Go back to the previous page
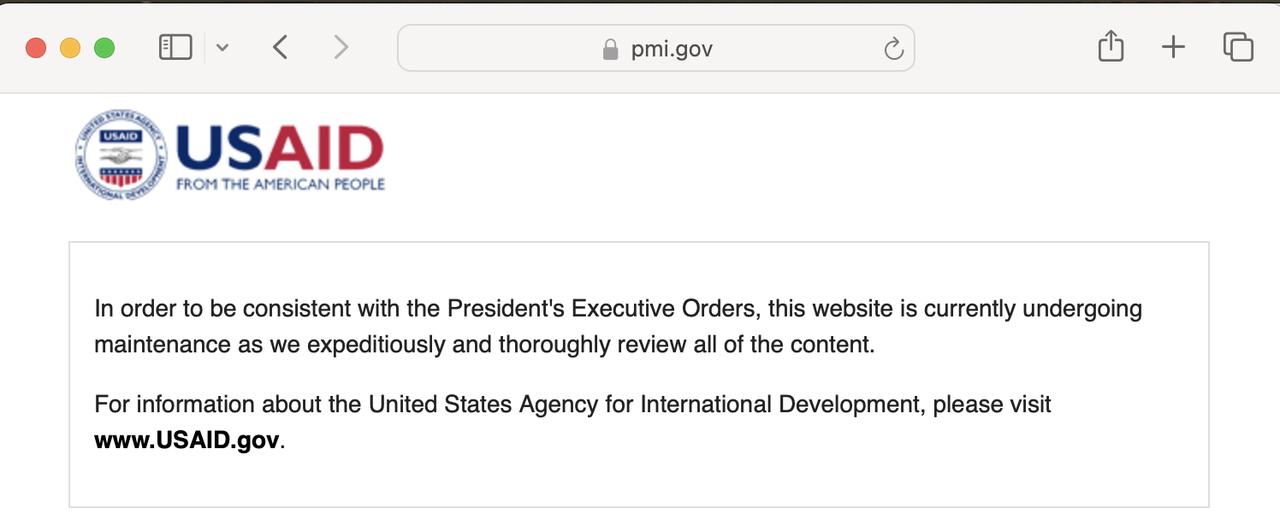 coord(280,47)
